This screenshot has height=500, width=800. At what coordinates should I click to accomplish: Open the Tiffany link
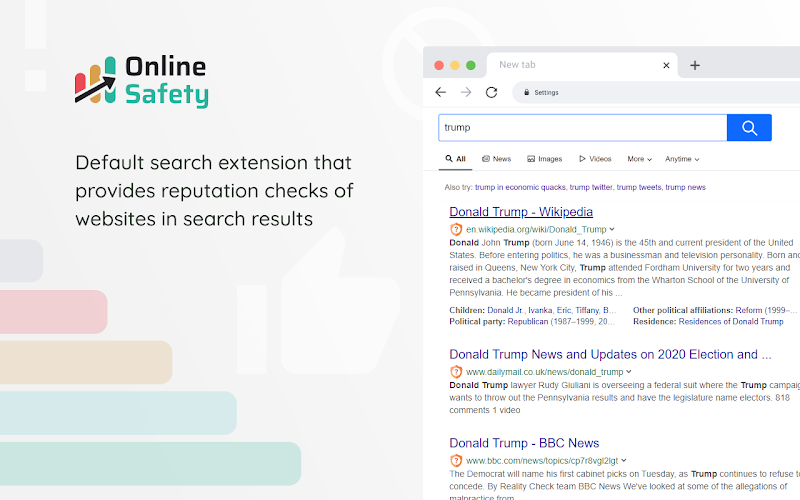pos(587,310)
